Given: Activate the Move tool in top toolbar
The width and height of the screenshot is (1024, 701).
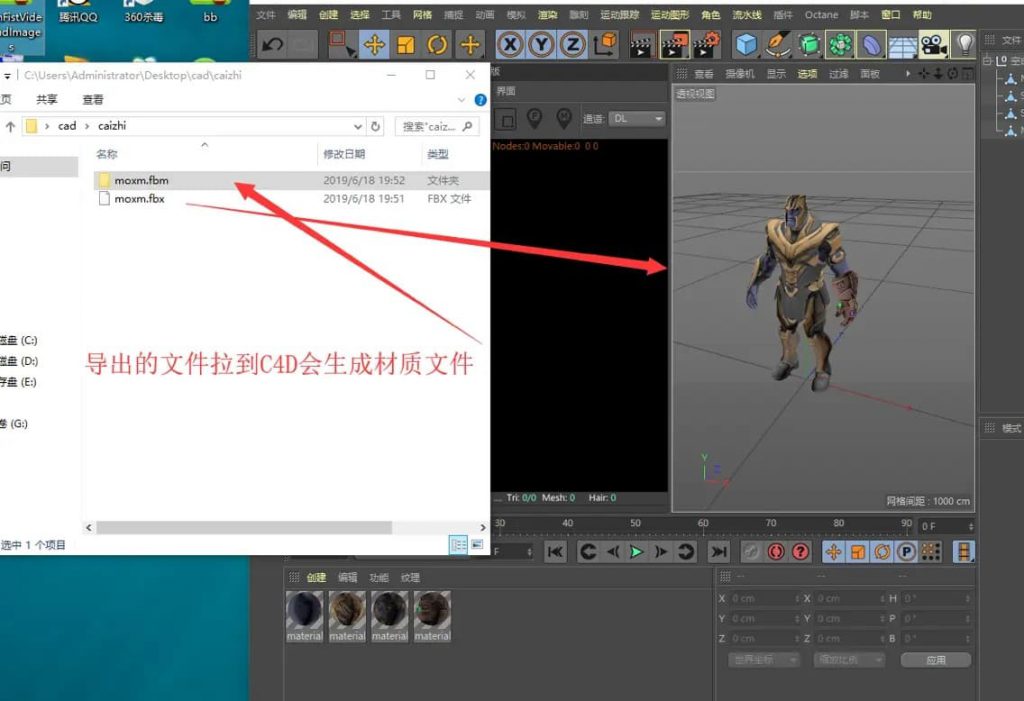Looking at the screenshot, I should pos(374,44).
